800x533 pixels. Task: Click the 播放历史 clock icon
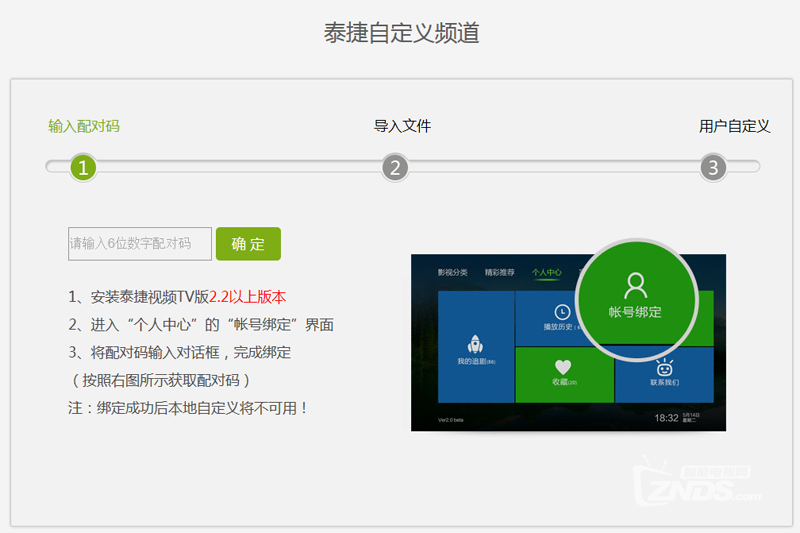[562, 312]
